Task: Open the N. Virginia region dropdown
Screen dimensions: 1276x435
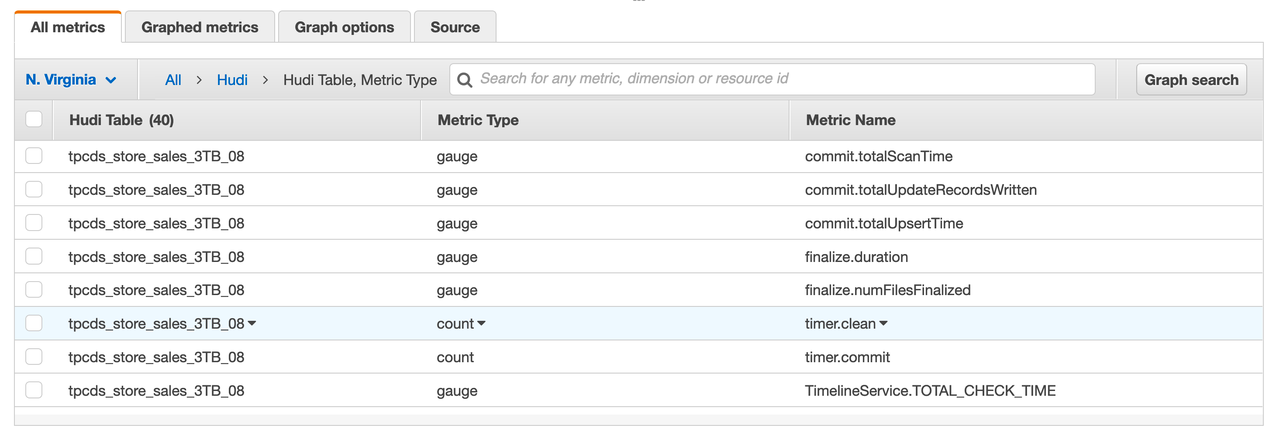Action: click(x=71, y=80)
